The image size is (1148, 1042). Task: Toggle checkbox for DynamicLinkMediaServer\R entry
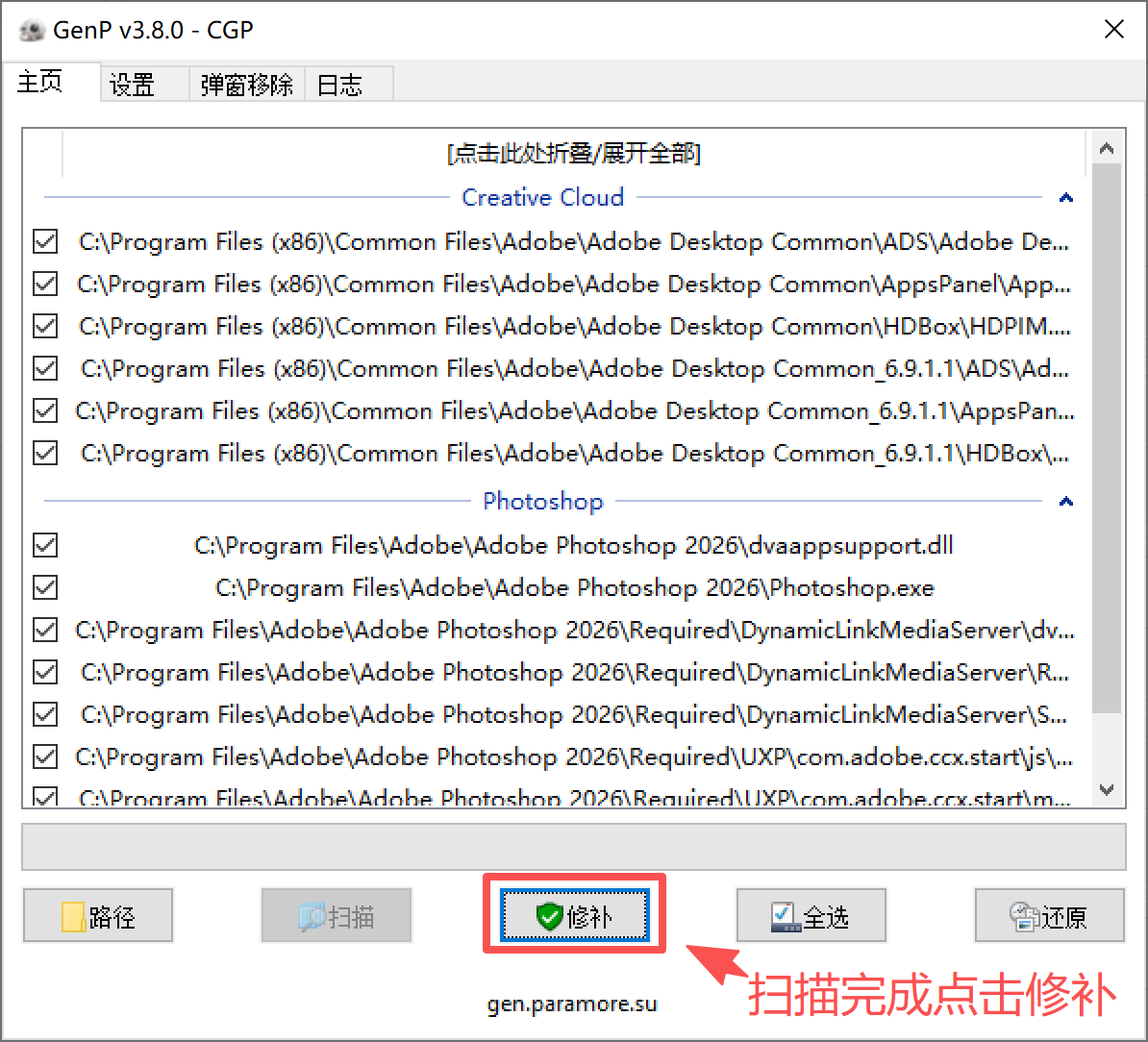45,673
